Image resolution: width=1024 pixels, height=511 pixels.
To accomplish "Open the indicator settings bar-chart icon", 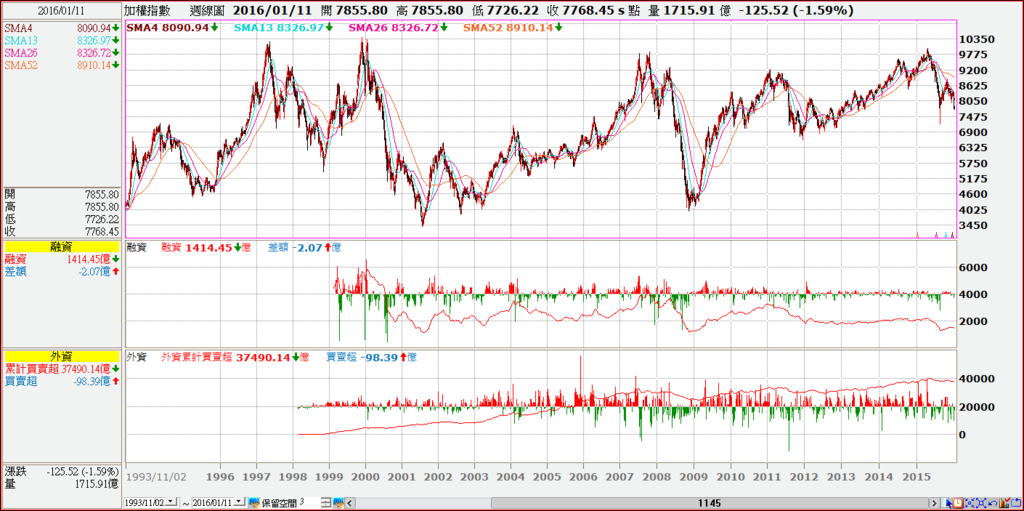I will [1004, 503].
